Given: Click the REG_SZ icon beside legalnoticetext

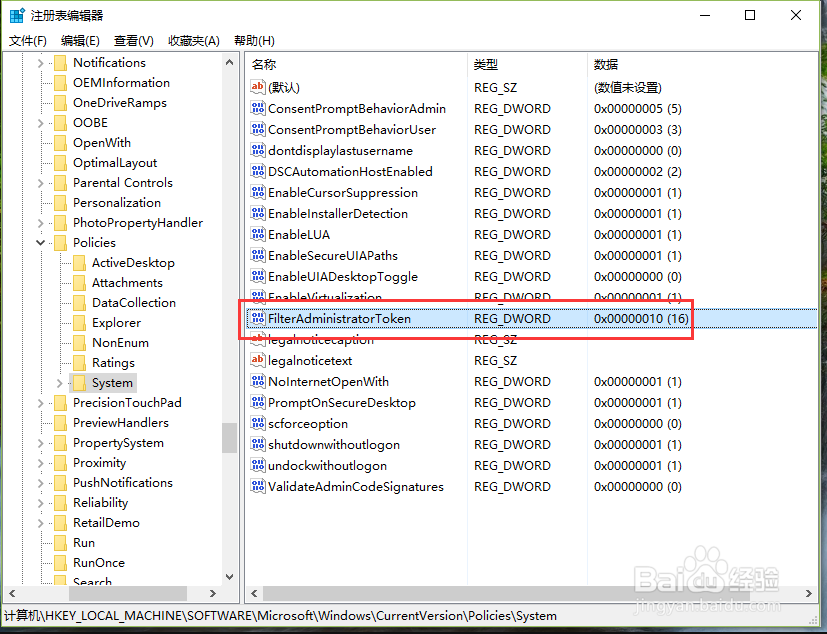Looking at the screenshot, I should 256,360.
